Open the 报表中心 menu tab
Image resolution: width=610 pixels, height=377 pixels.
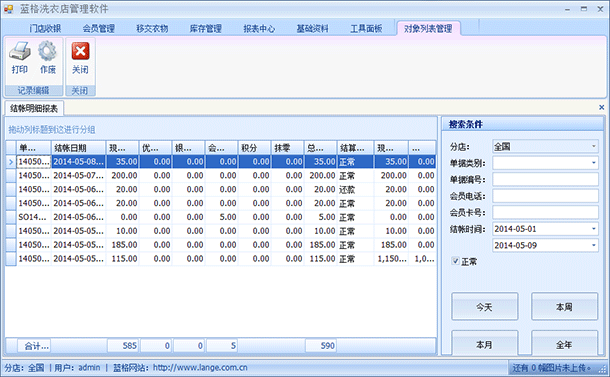pos(259,28)
